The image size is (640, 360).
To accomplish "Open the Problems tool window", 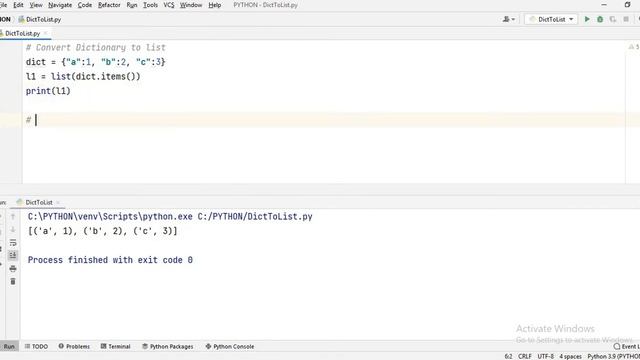I will click(x=74, y=347).
